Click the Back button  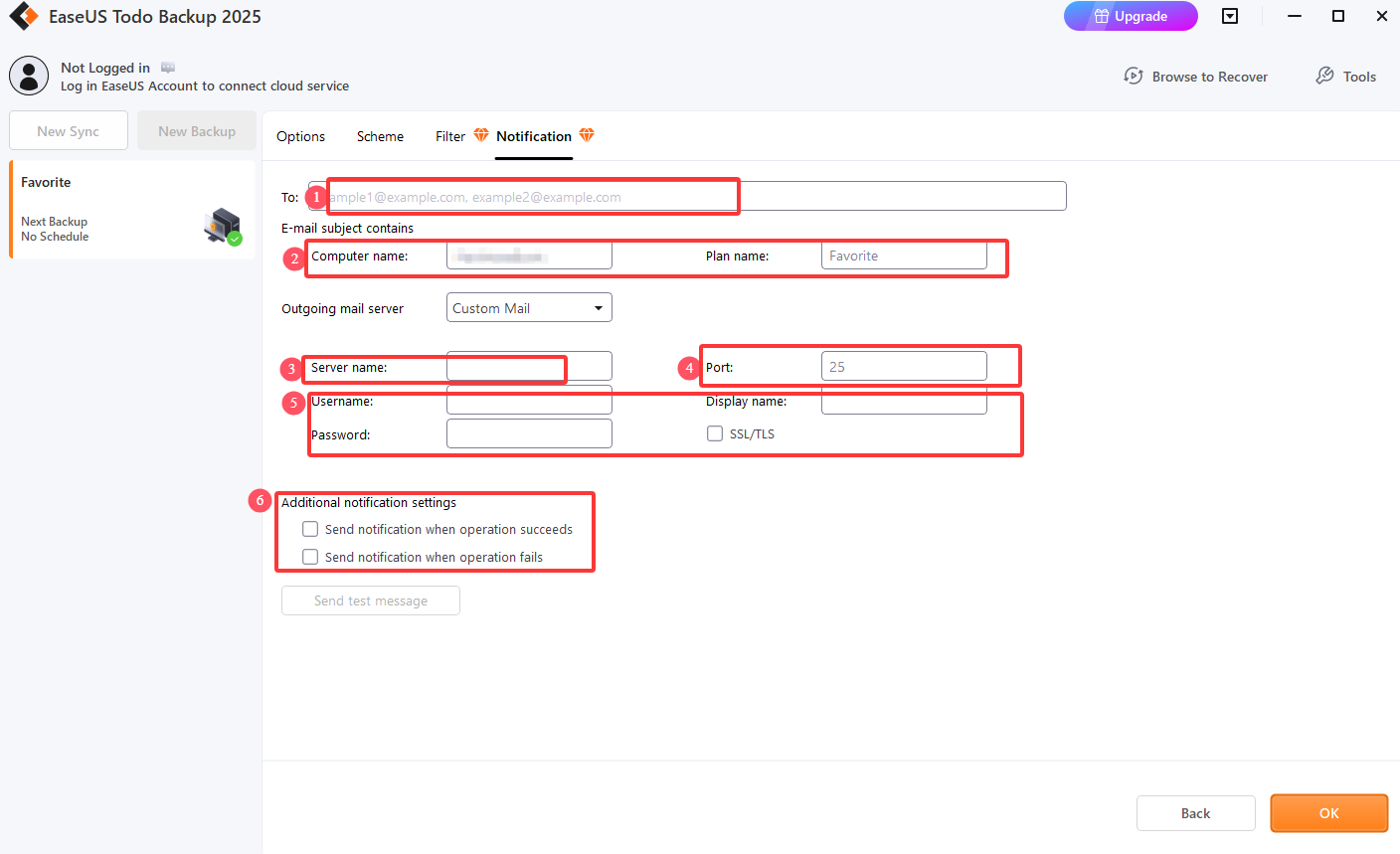click(x=1196, y=813)
